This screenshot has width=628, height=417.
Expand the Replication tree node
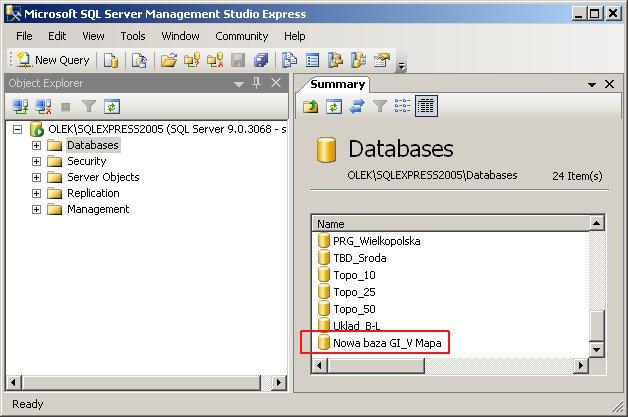[x=36, y=193]
